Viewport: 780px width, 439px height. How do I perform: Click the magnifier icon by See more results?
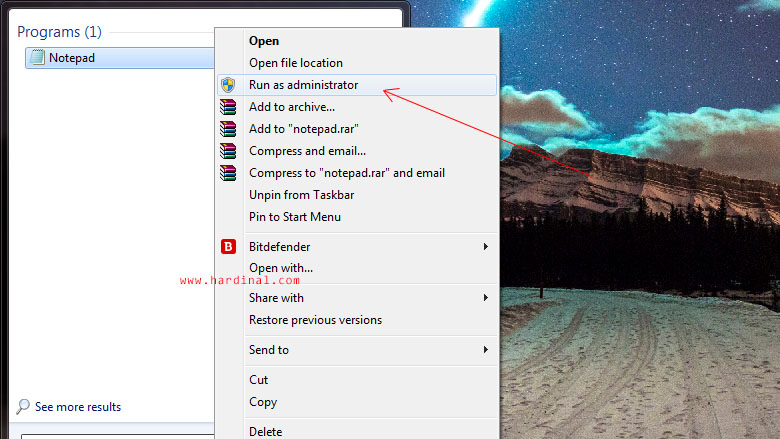point(23,407)
